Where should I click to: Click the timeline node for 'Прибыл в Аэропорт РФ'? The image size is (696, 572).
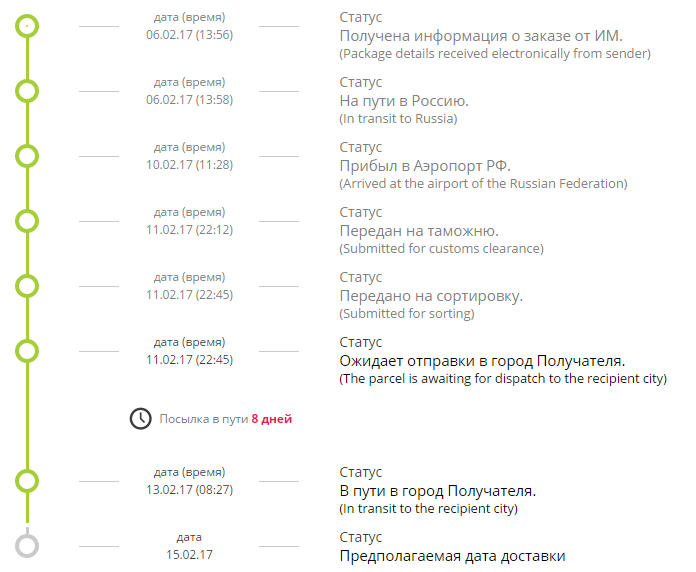click(28, 156)
